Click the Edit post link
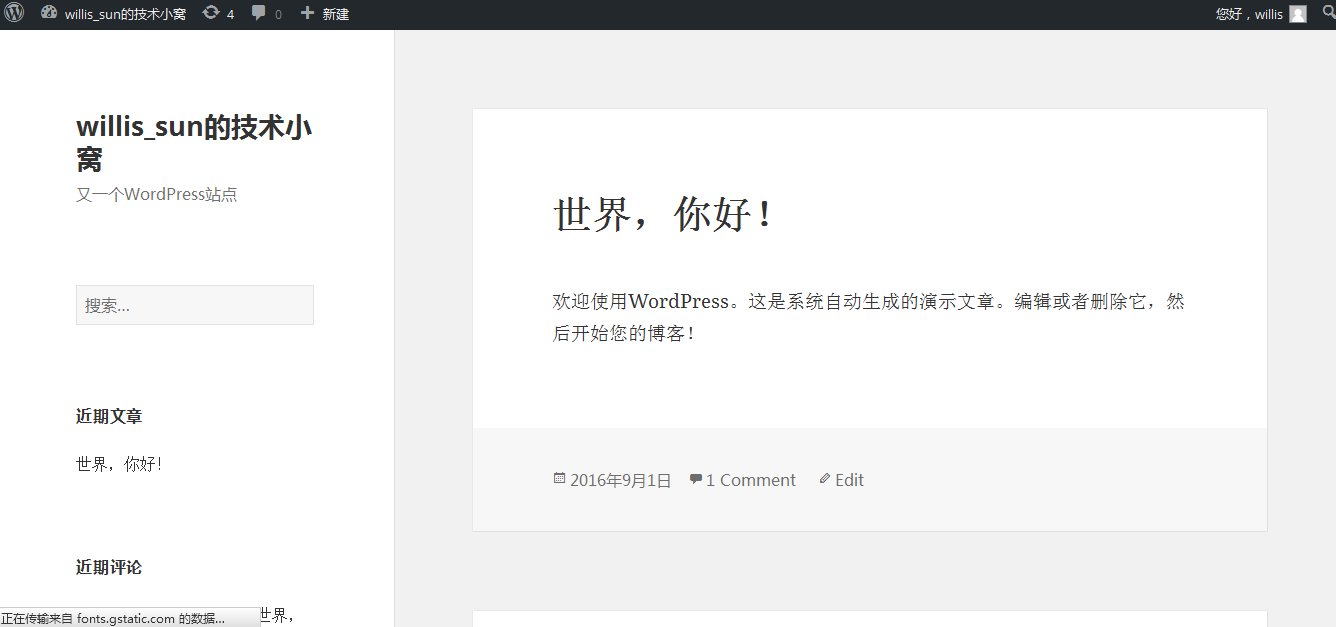 849,480
